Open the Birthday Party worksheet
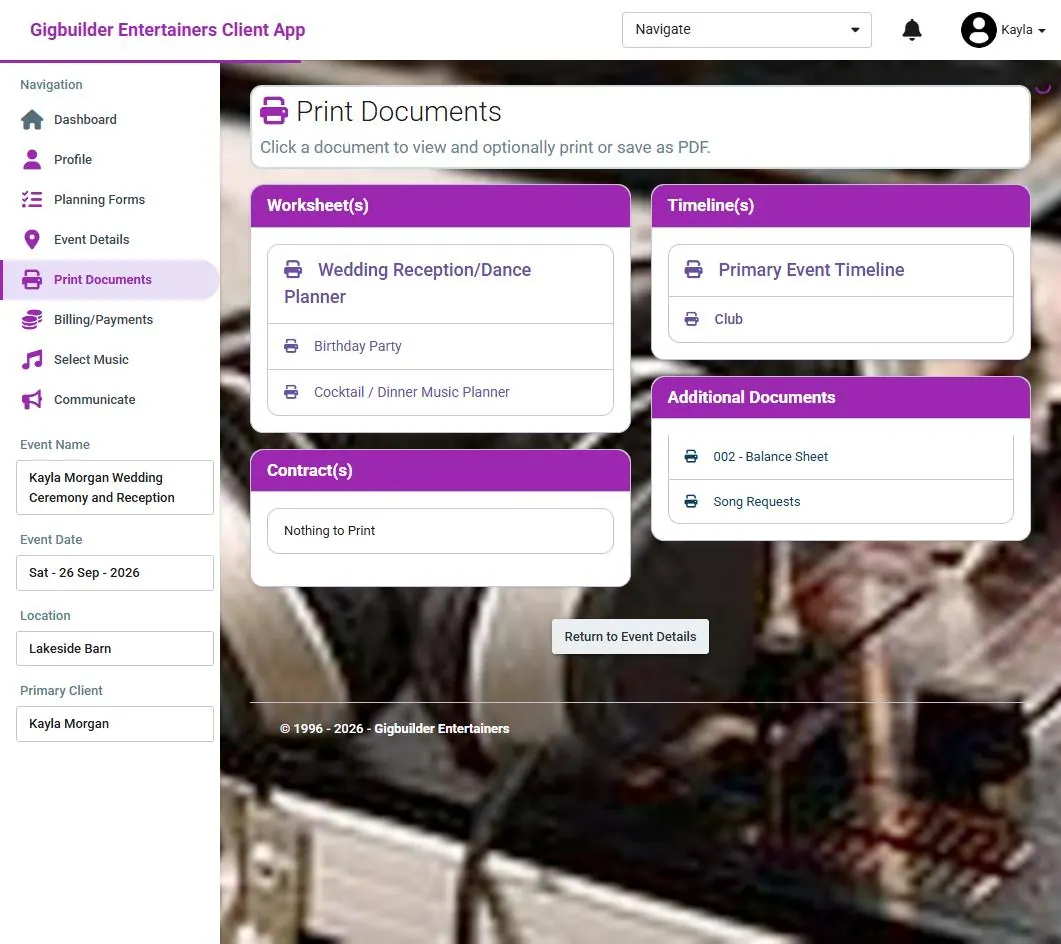Screen dimensions: 1061x944 (441, 346)
